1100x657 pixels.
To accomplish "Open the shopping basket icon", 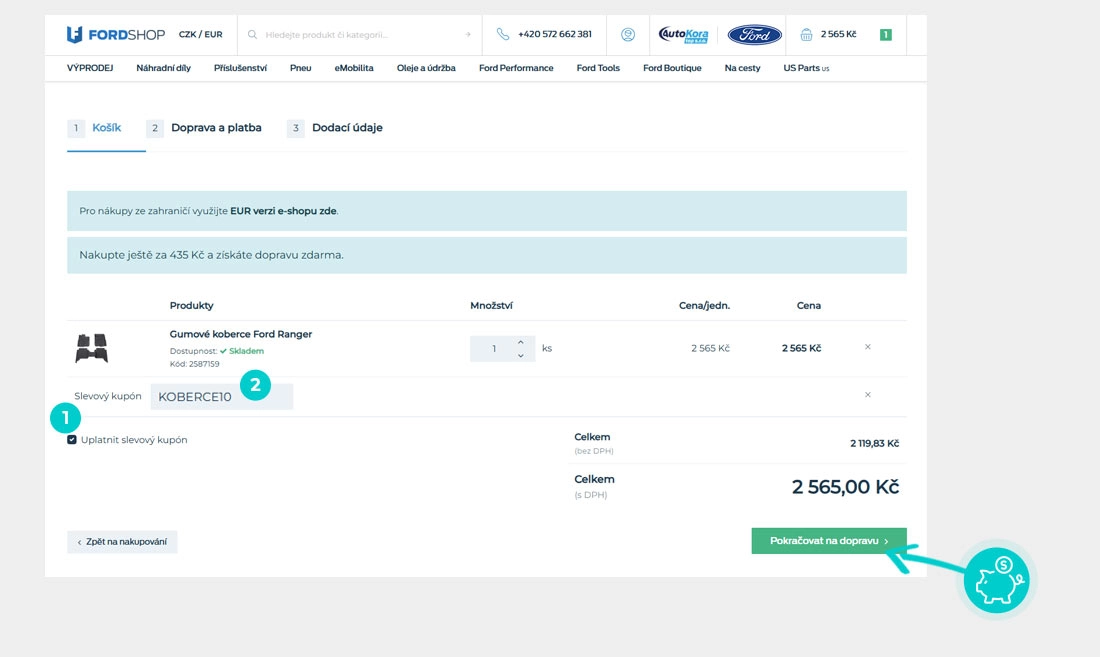I will (807, 34).
